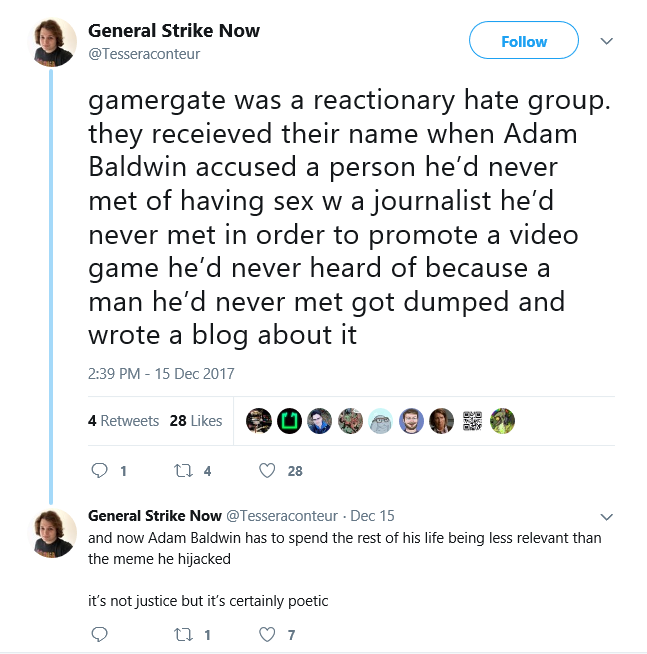Open the QR code avatar liker profile
The image size is (647, 654).
pos(472,421)
